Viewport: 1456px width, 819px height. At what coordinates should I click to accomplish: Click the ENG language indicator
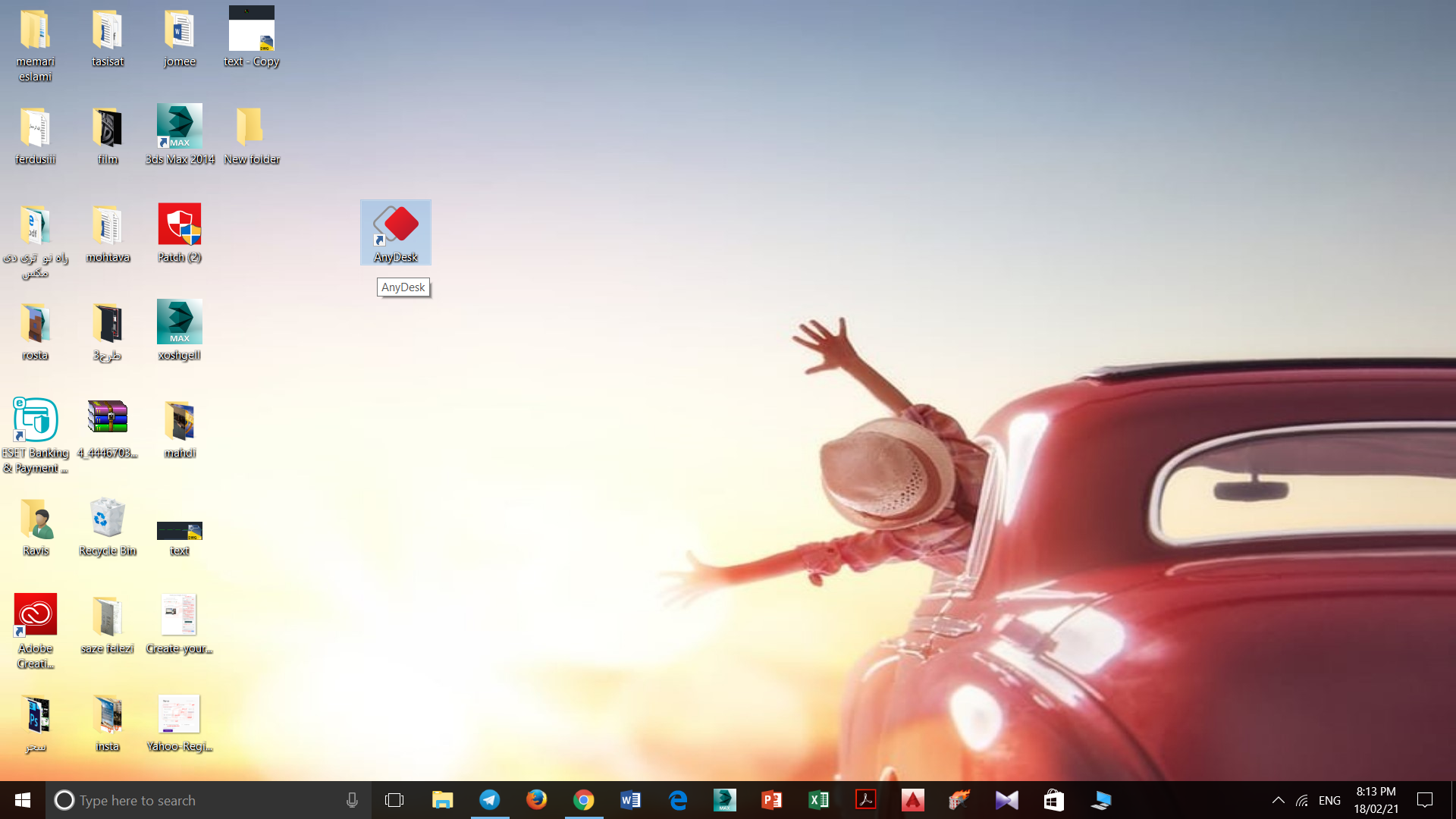click(1329, 800)
